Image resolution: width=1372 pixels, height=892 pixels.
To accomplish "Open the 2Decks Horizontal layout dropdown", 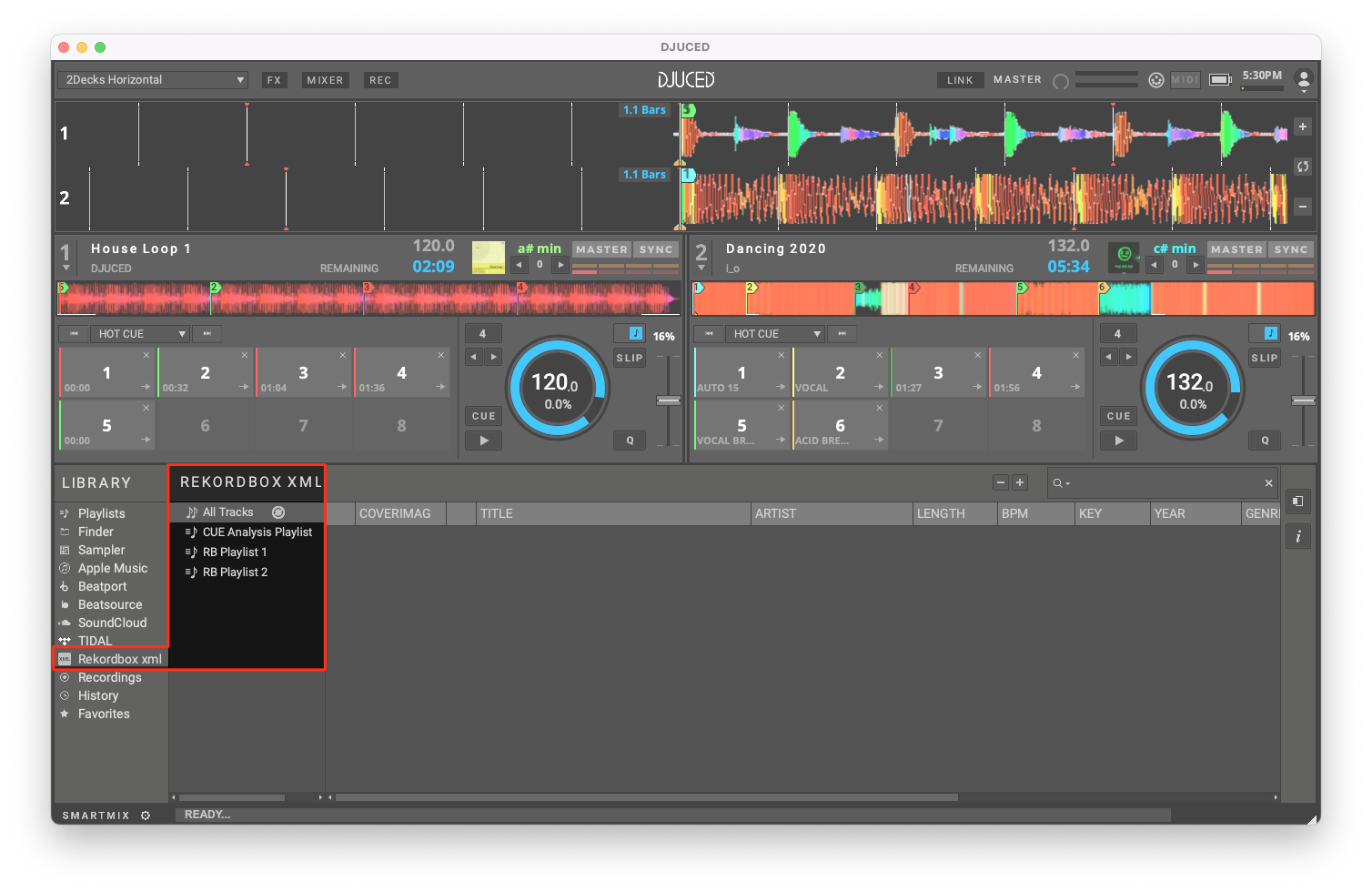I will click(x=152, y=79).
